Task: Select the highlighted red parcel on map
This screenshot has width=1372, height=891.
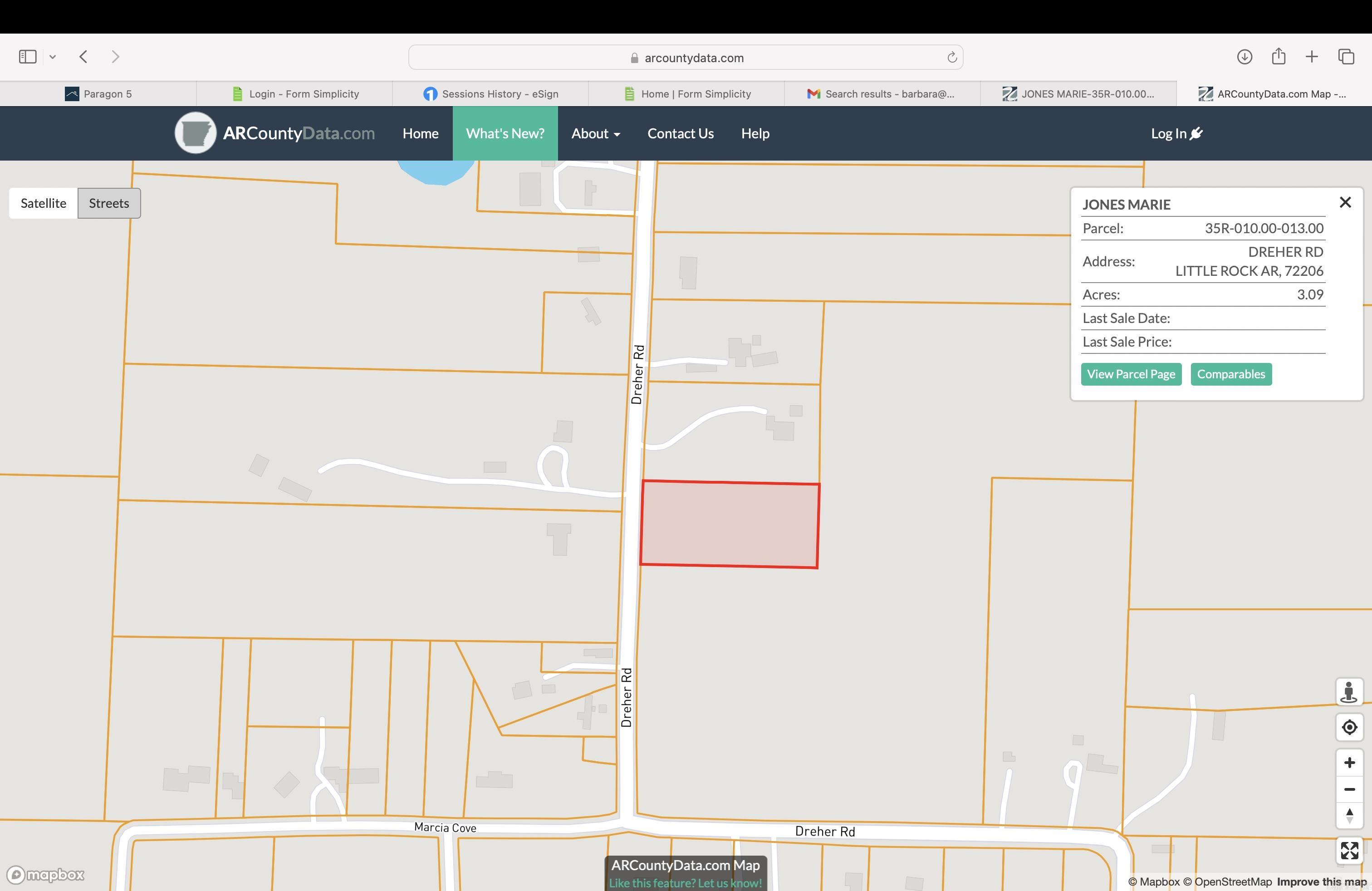Action: coord(730,524)
